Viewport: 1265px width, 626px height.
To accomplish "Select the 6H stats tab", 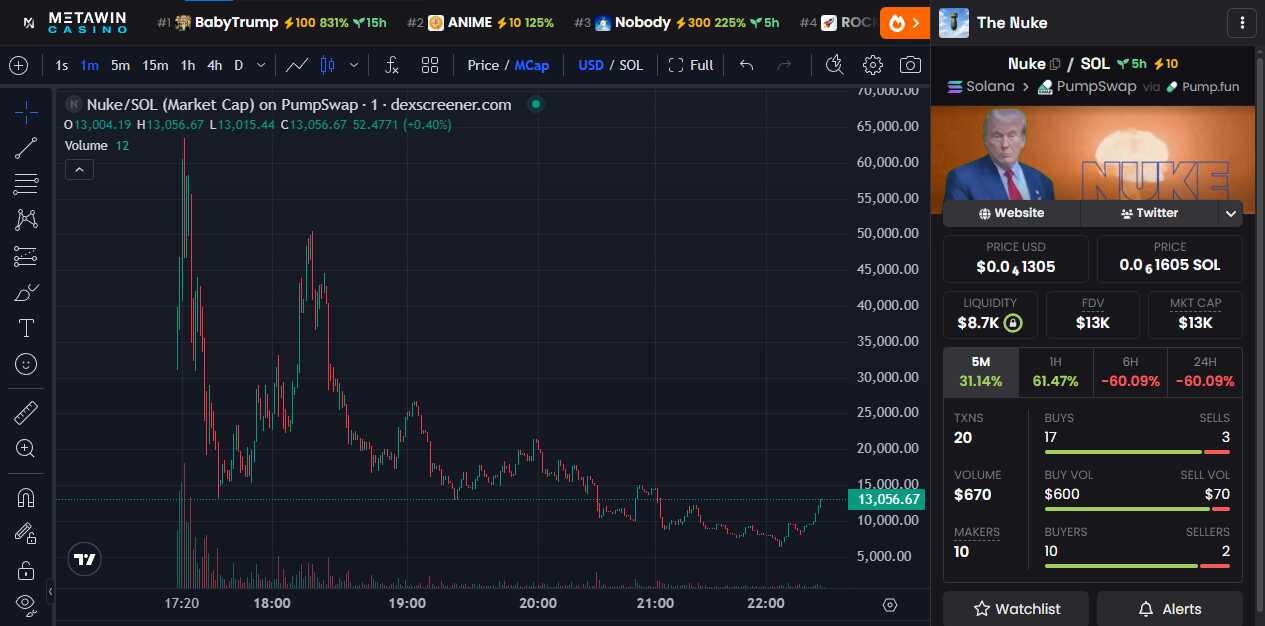I will tap(1130, 372).
